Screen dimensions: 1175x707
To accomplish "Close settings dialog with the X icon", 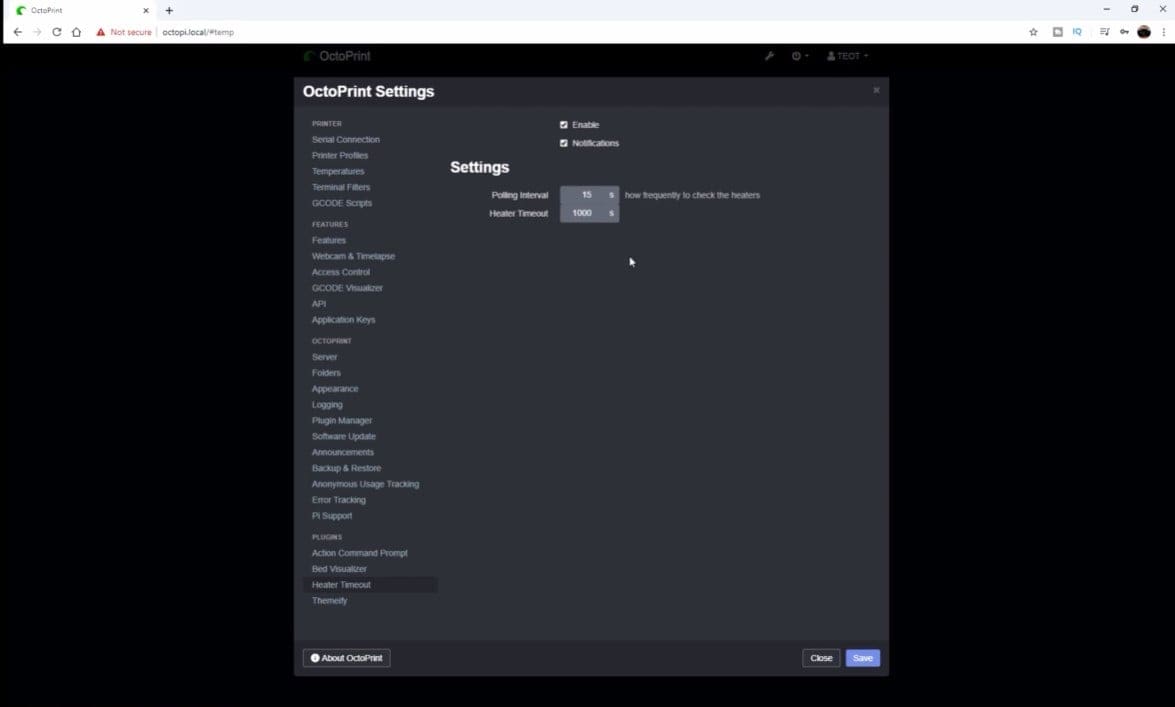I will coord(876,90).
